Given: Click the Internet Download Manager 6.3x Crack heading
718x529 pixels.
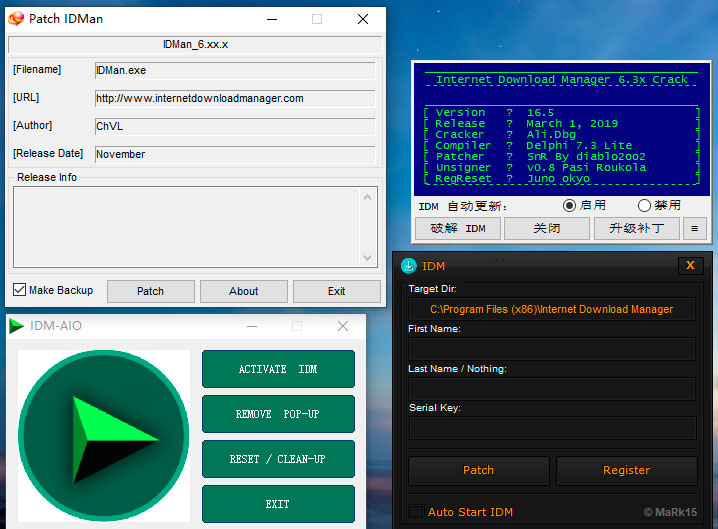Looking at the screenshot, I should pos(561,79).
